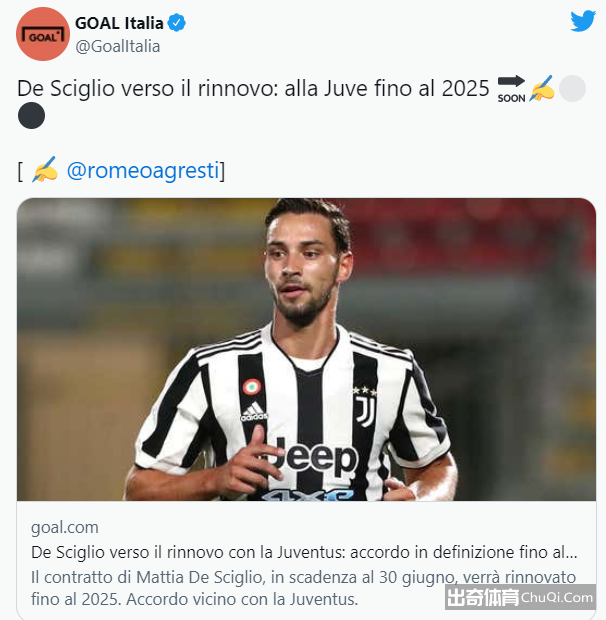Click the black circle emoji

pyautogui.click(x=32, y=115)
